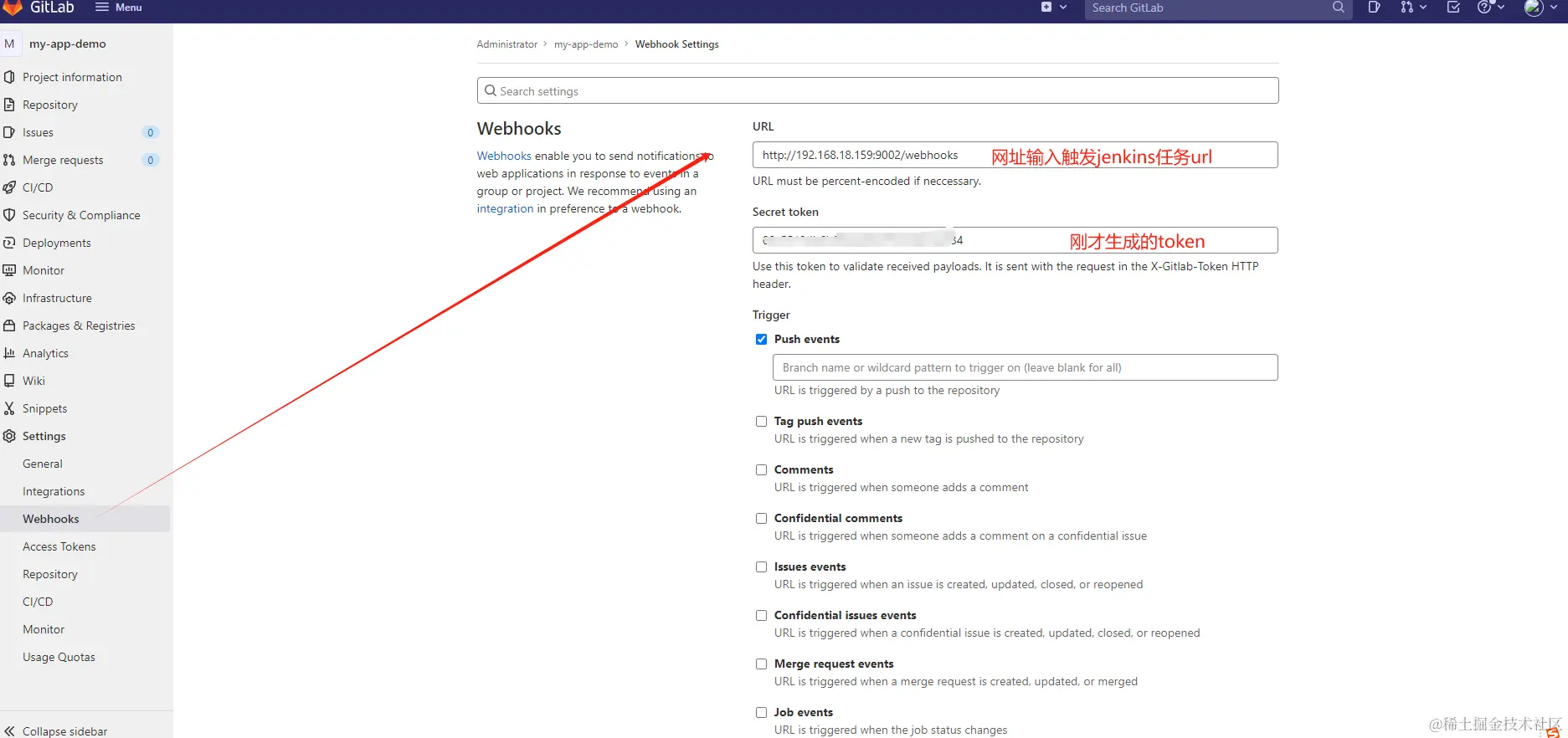Click the Monitor screen icon in sidebar

click(9, 270)
